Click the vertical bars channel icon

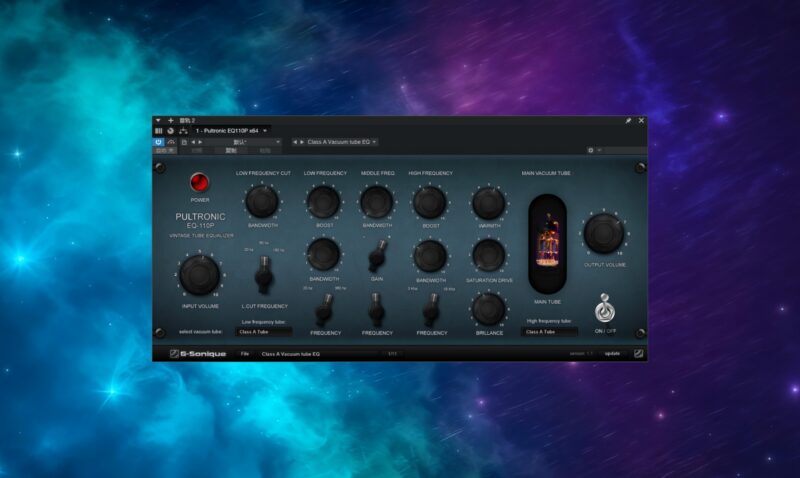[x=159, y=131]
